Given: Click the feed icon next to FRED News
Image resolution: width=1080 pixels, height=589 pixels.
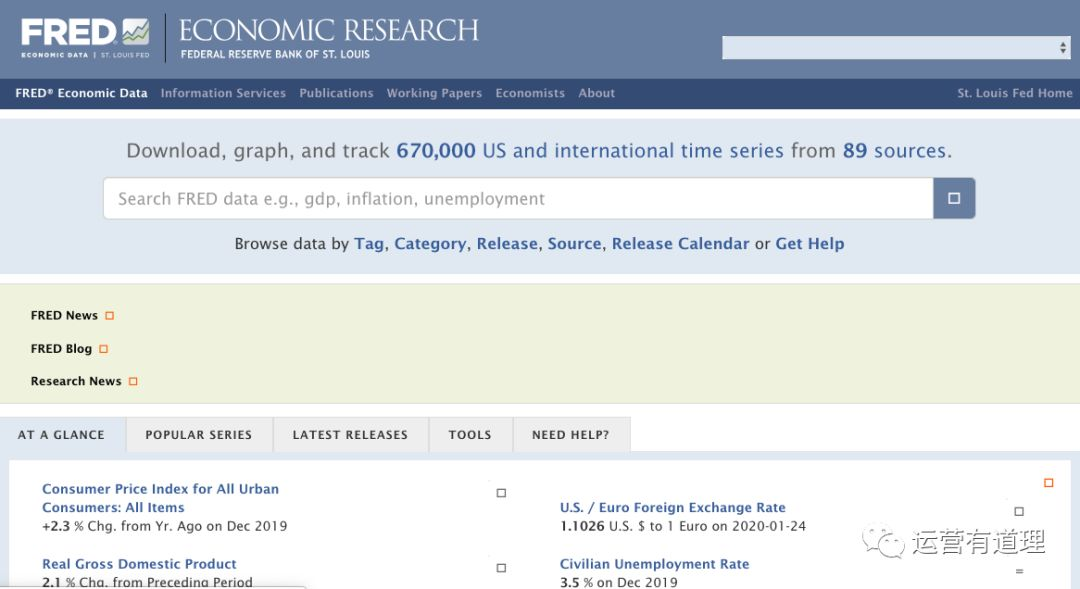Looking at the screenshot, I should (110, 316).
